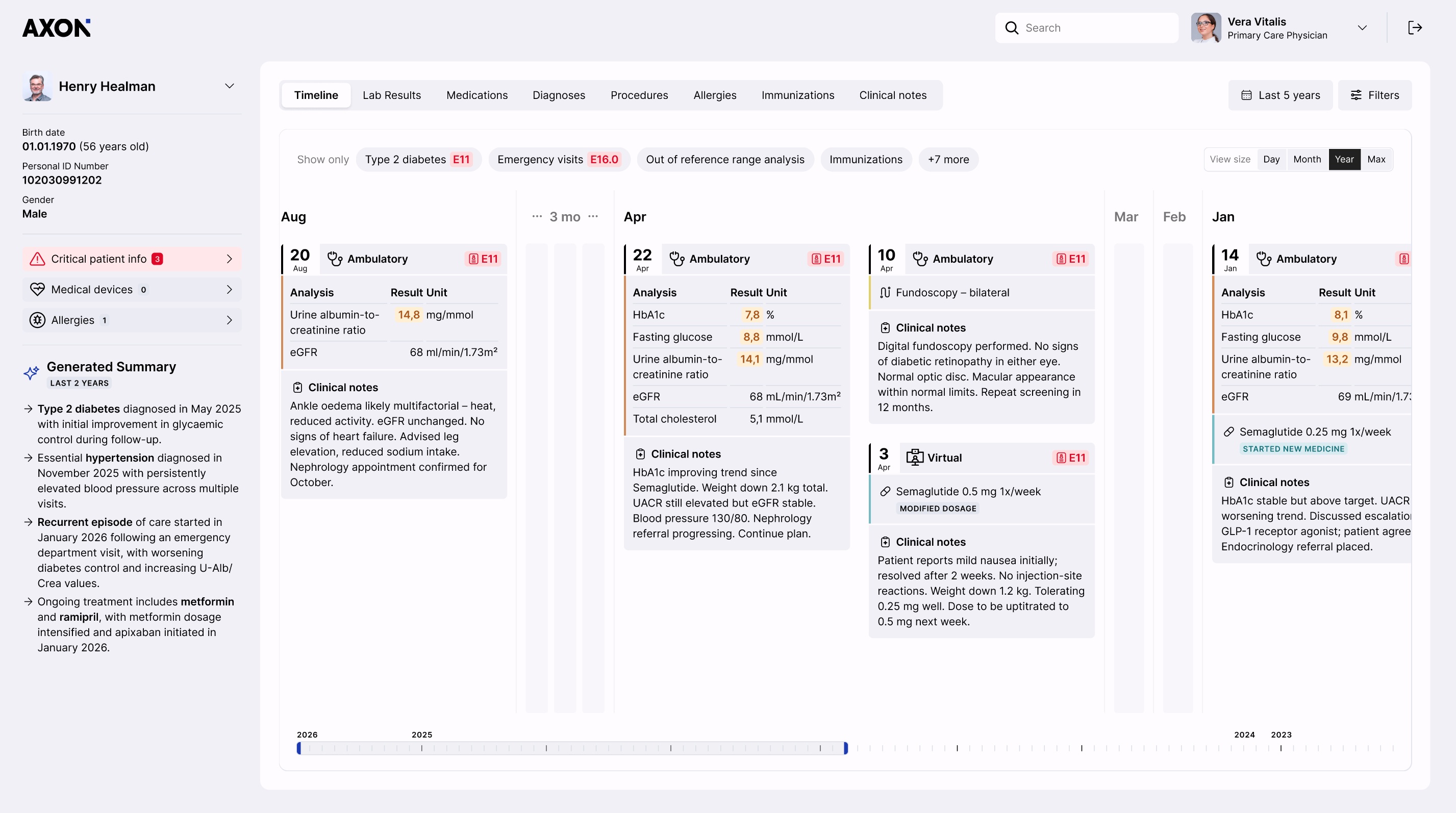Open Vera Vitalis account dropdown chevron
1456x813 pixels.
pyautogui.click(x=1362, y=28)
